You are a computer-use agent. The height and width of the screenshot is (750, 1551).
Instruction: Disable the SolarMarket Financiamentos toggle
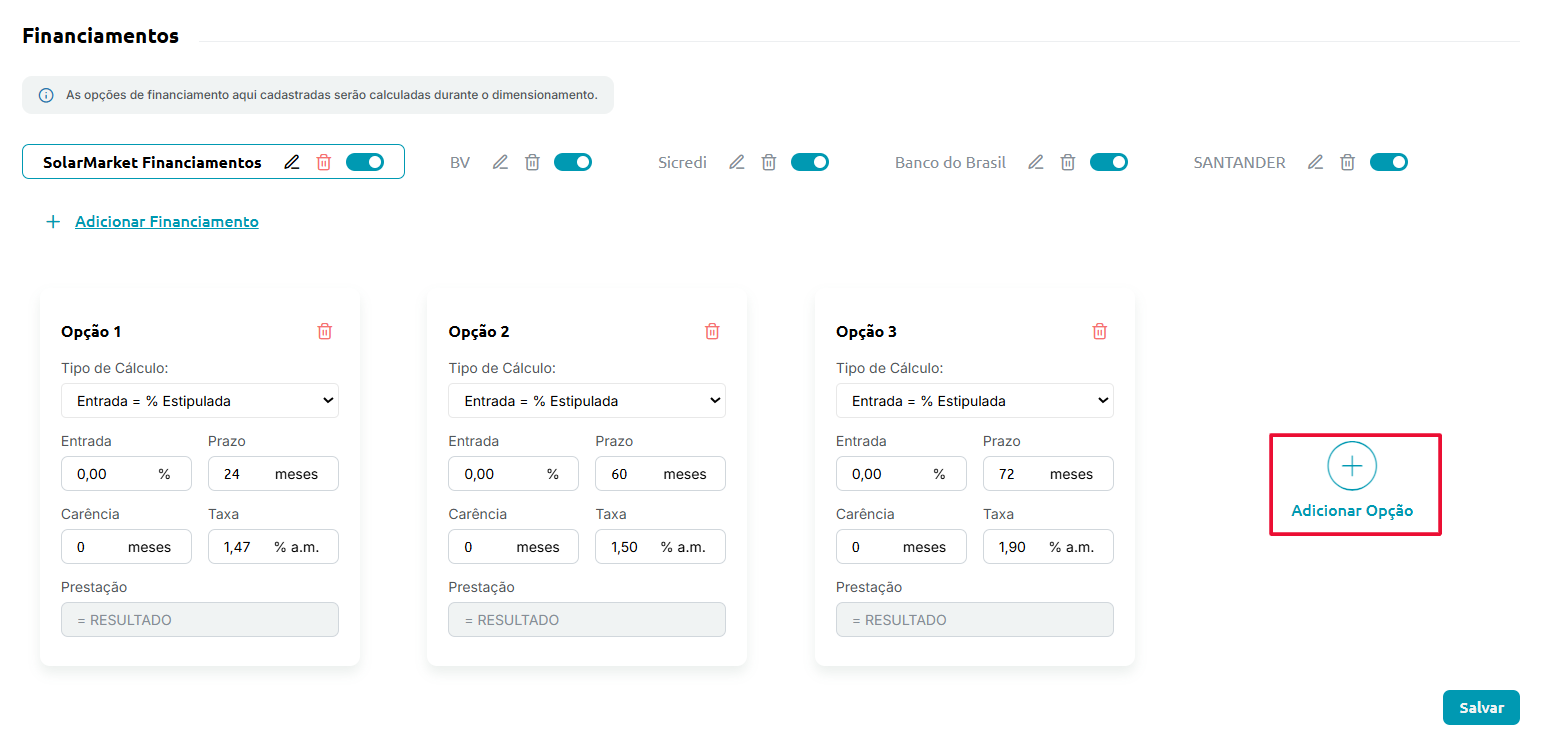365,162
